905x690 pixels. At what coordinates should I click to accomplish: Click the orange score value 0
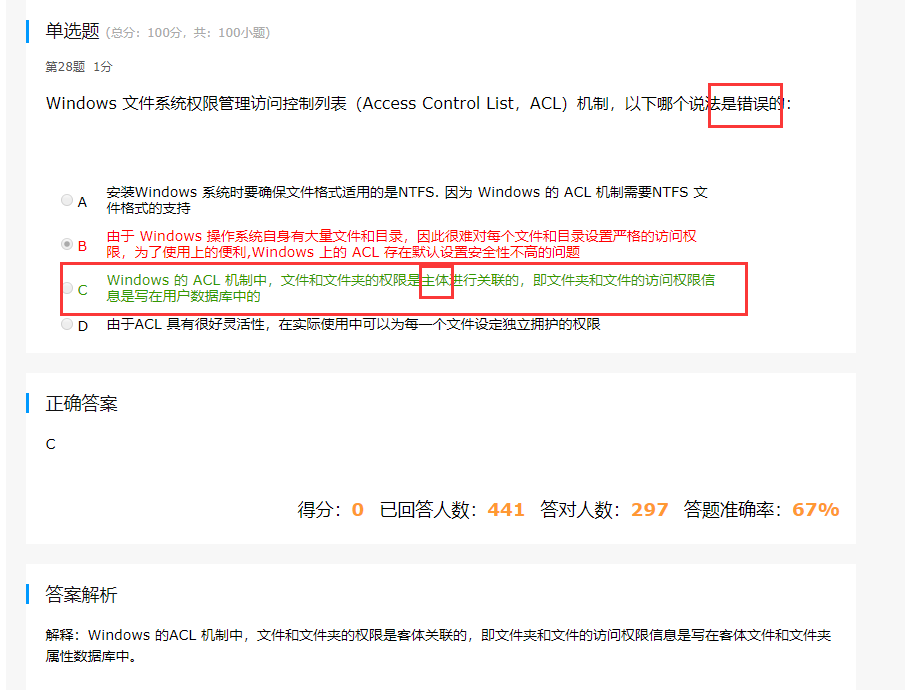(x=357, y=510)
